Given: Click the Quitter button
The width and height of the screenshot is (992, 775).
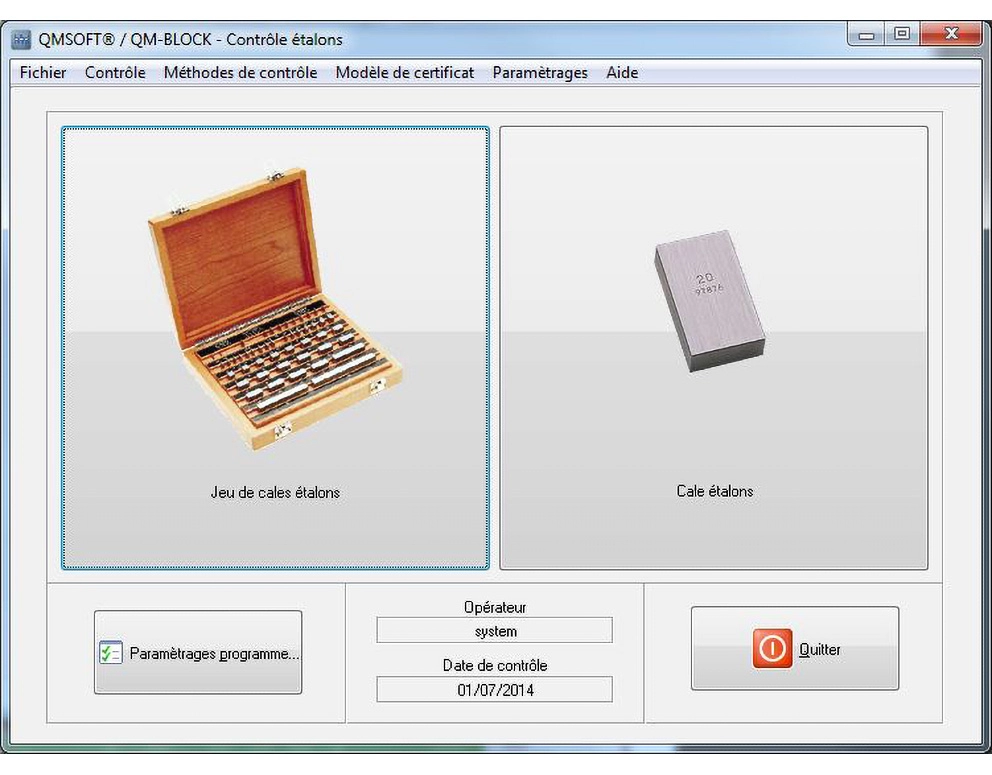Looking at the screenshot, I should (795, 648).
